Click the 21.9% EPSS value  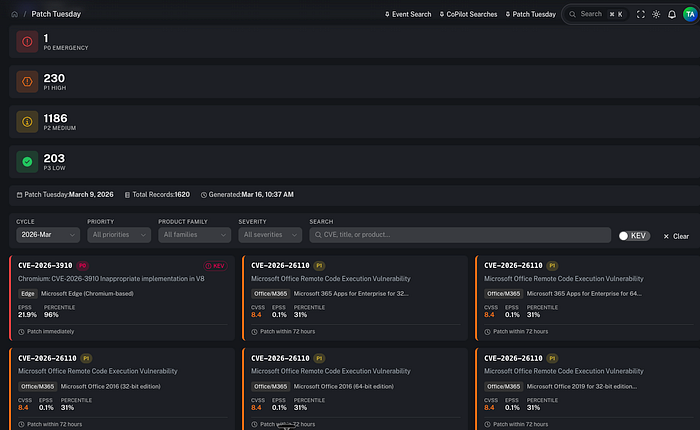(27, 315)
